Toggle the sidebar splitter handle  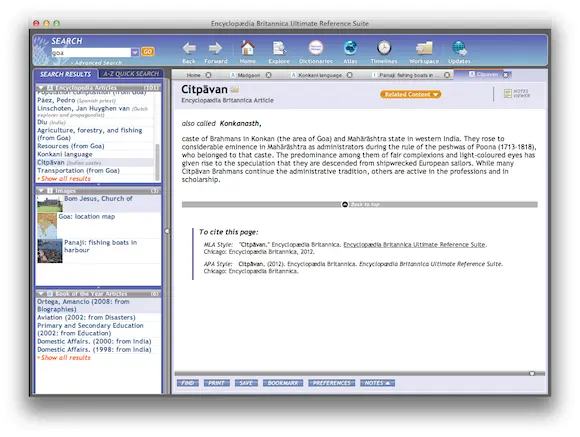coord(167,231)
